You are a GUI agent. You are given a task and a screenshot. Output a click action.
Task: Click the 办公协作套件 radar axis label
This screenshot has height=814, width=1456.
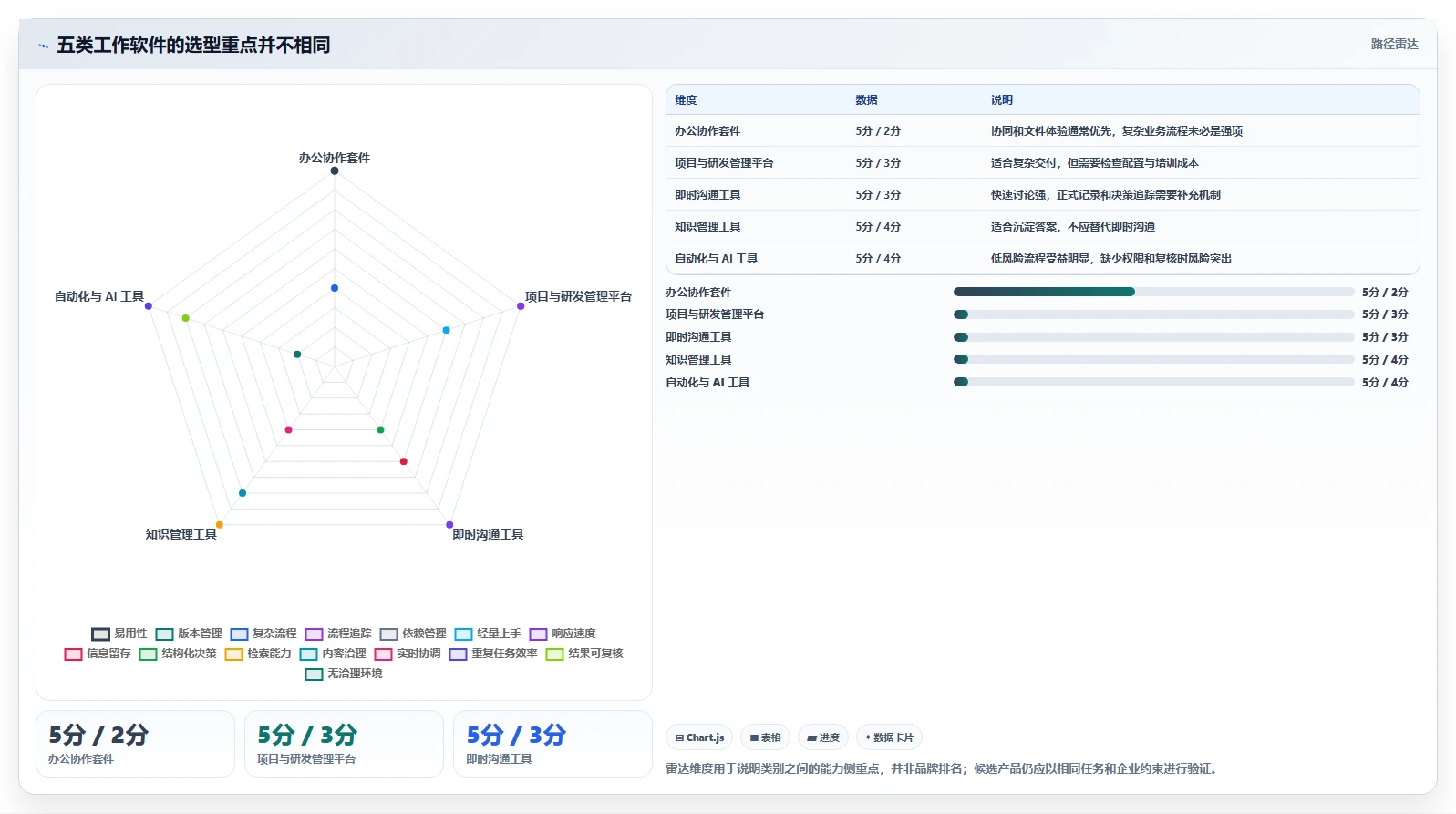(335, 158)
